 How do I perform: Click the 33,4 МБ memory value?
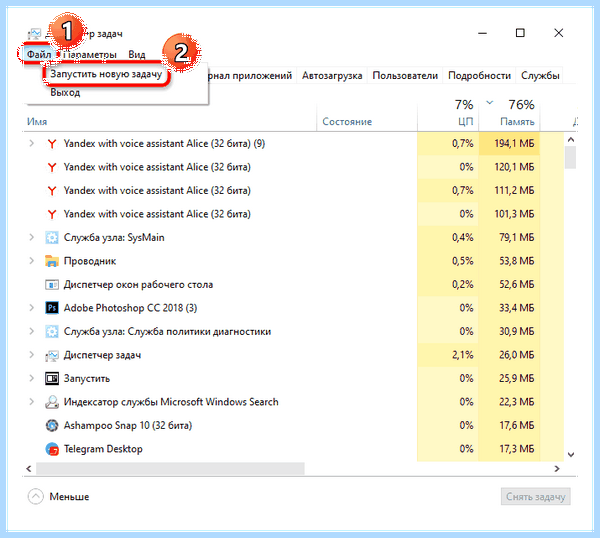coord(516,308)
